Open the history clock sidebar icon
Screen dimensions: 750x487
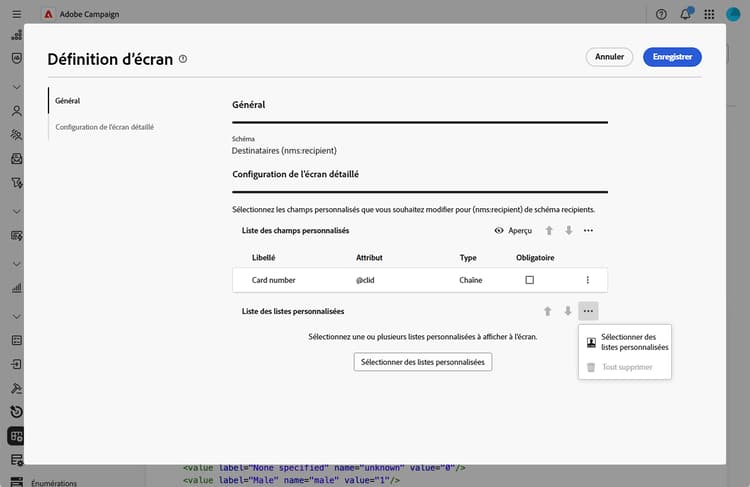[17, 411]
